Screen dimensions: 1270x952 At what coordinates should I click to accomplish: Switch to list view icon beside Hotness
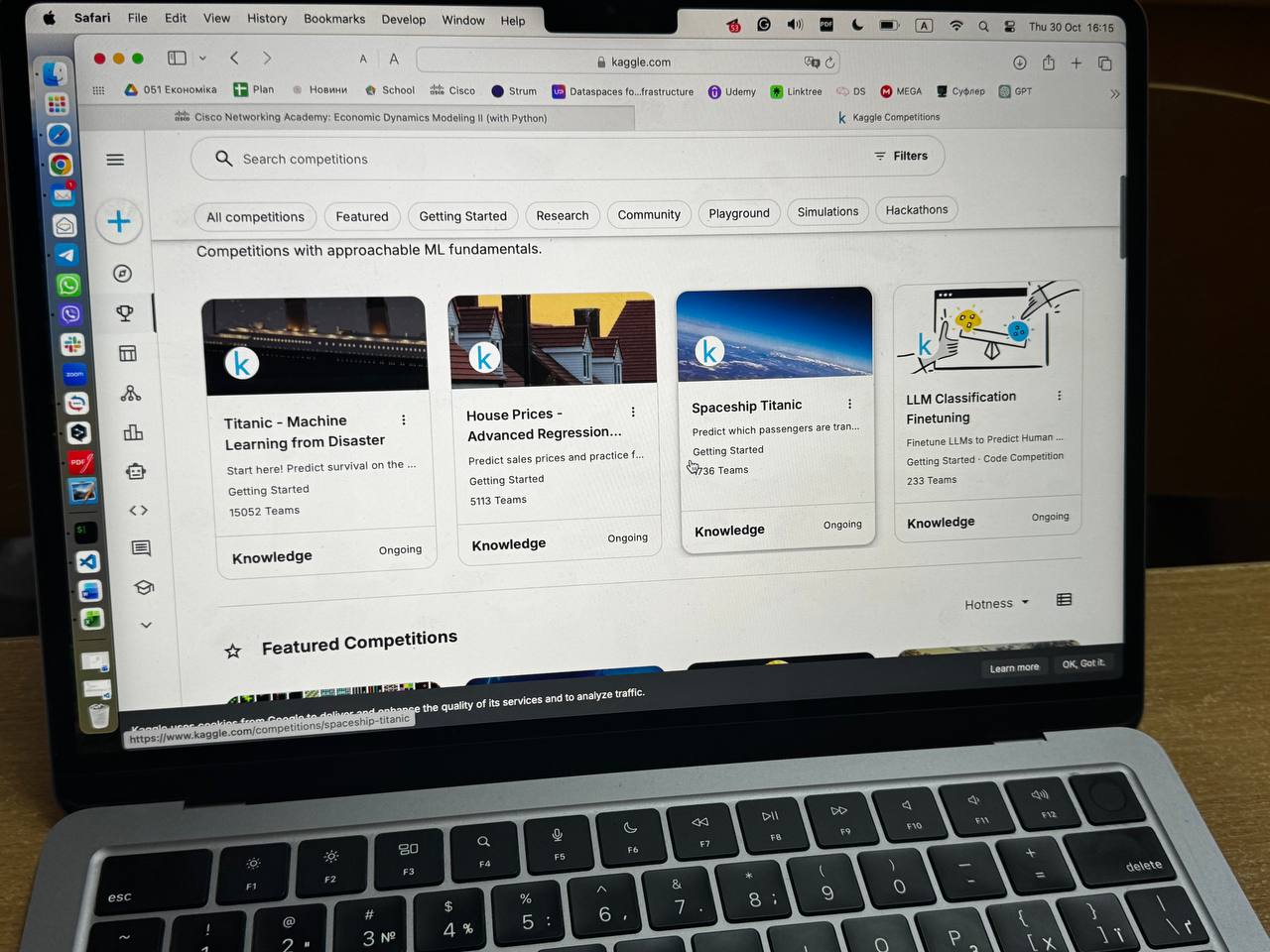pos(1065,600)
